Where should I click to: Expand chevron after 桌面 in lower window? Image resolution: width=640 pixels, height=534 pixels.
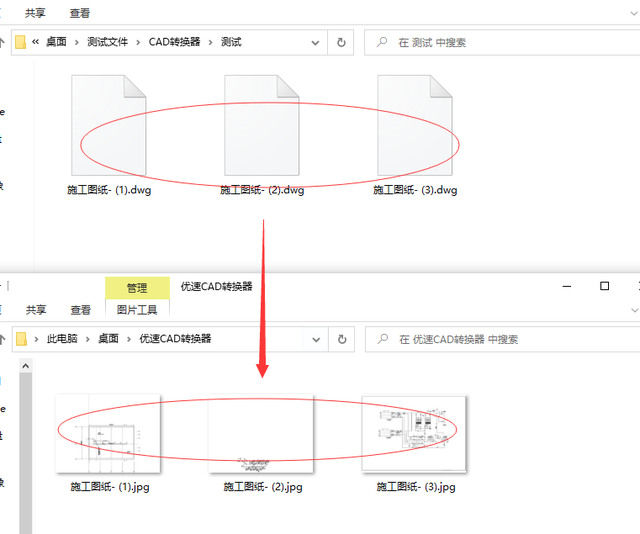pyautogui.click(x=129, y=339)
